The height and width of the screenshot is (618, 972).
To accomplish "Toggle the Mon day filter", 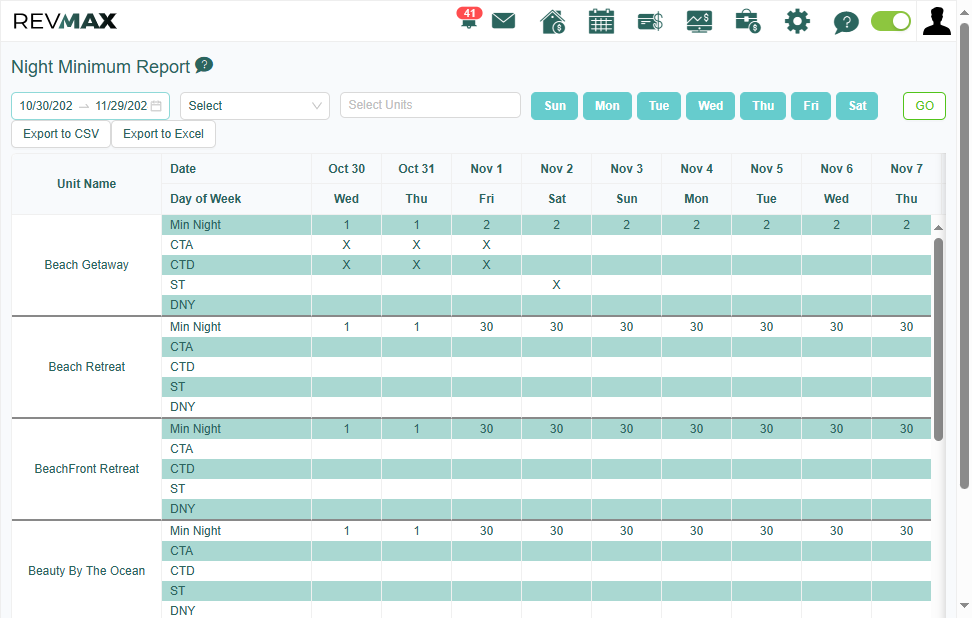I will [x=607, y=106].
